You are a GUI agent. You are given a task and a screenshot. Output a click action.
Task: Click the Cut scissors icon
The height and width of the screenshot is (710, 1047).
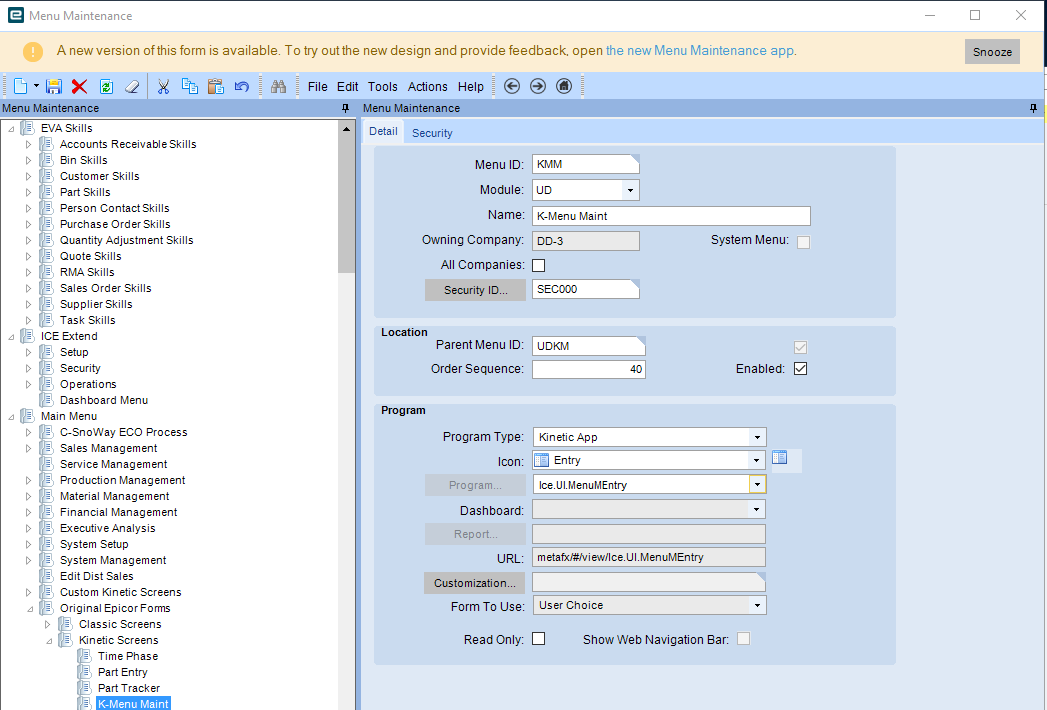[163, 87]
